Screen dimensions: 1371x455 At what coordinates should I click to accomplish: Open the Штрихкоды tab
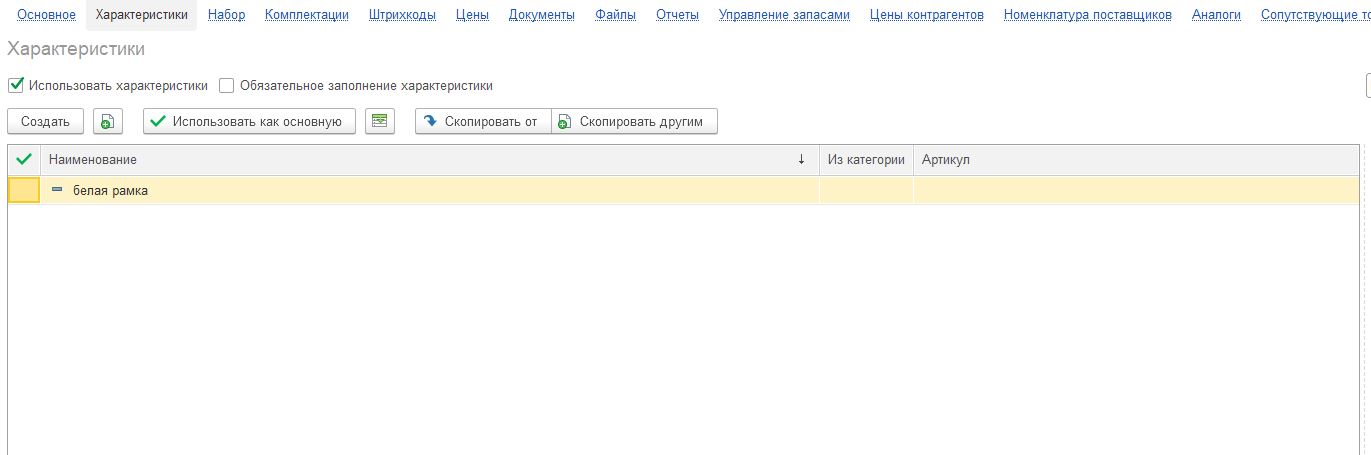tap(402, 15)
